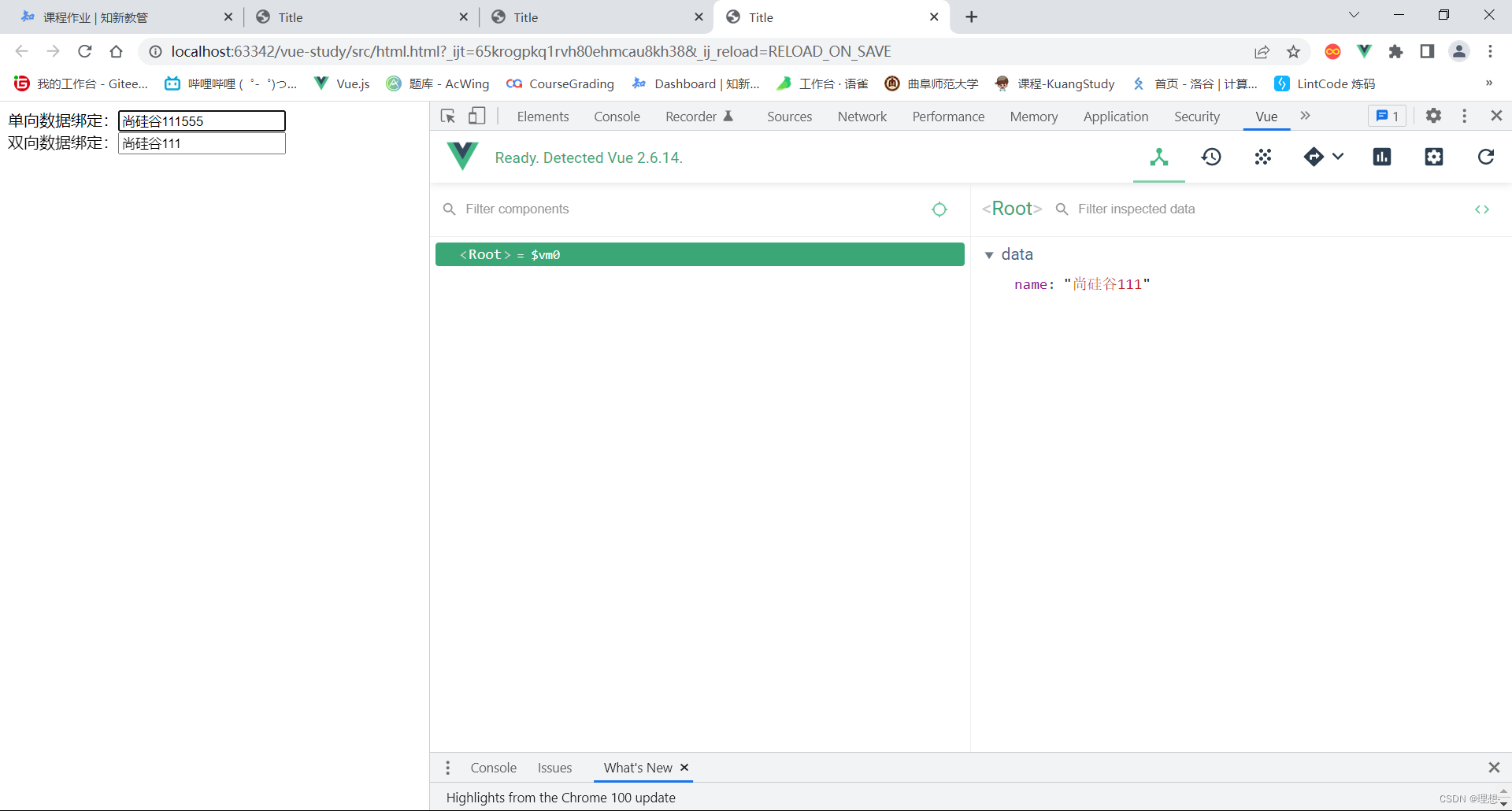The height and width of the screenshot is (811, 1512).
Task: Open Vue DevTools settings gear view
Action: coord(1434,157)
